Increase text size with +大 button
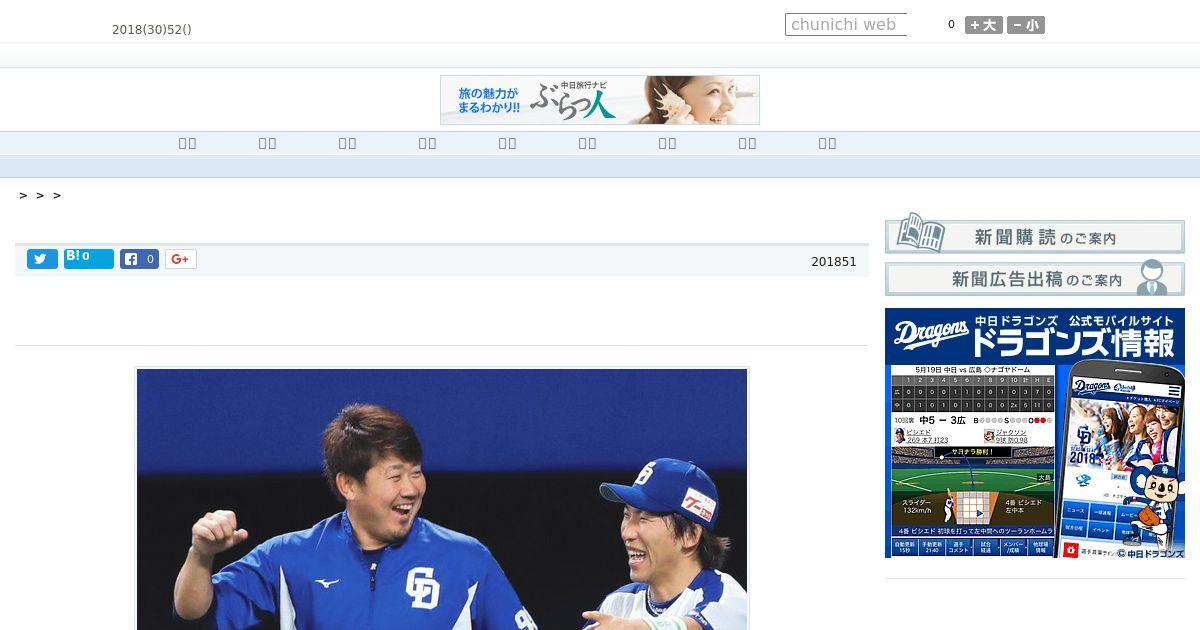This screenshot has width=1200, height=630. pos(984,25)
